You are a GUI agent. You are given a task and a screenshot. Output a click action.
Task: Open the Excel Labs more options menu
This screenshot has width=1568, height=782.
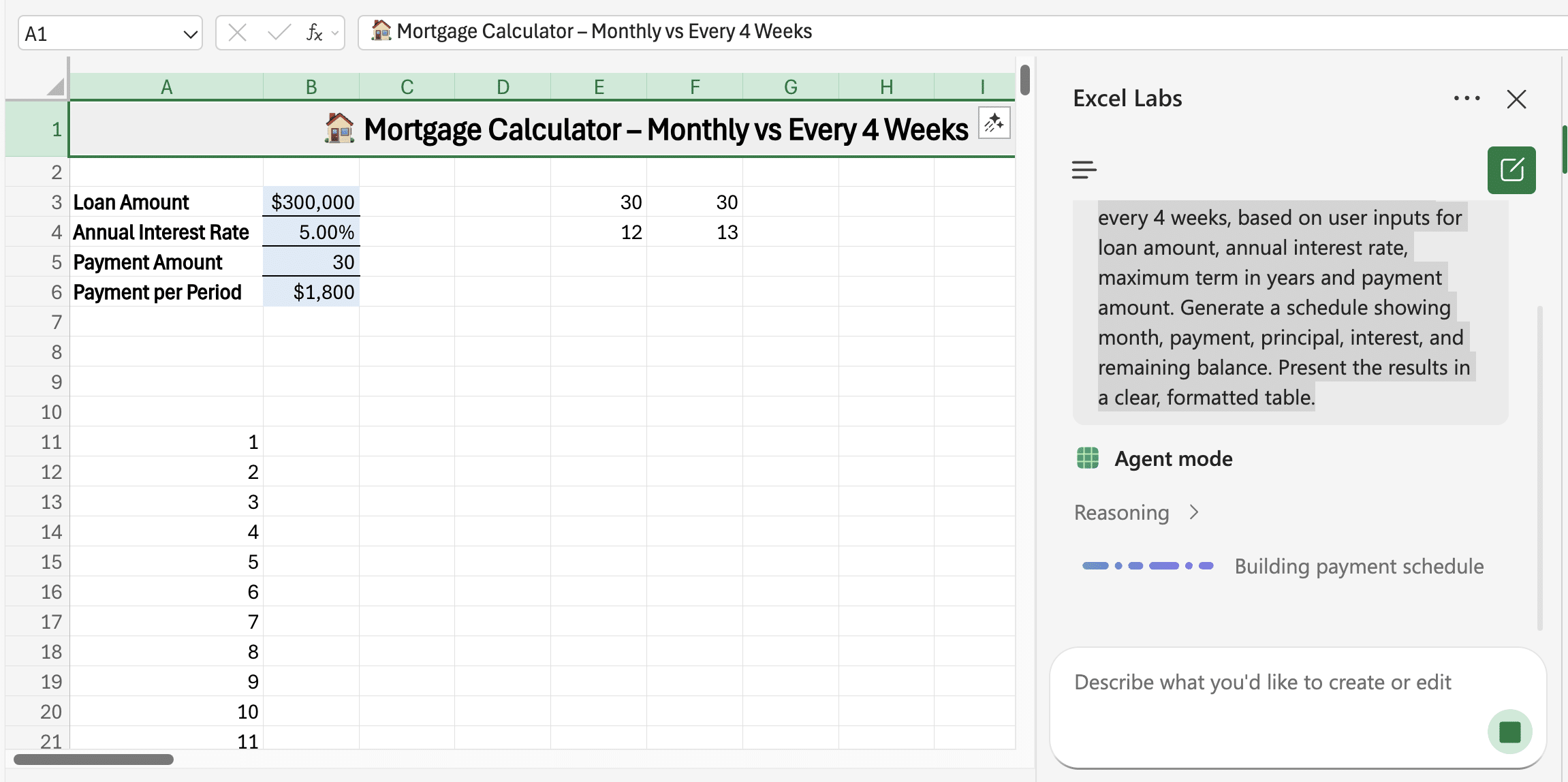tap(1466, 99)
